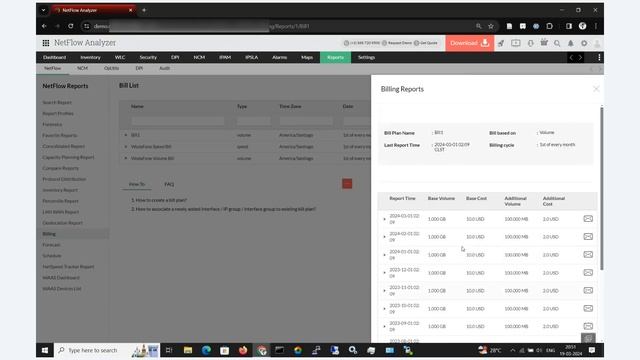The image size is (640, 360).
Task: Email the 2023-11-01 billing report
Action: [588, 291]
